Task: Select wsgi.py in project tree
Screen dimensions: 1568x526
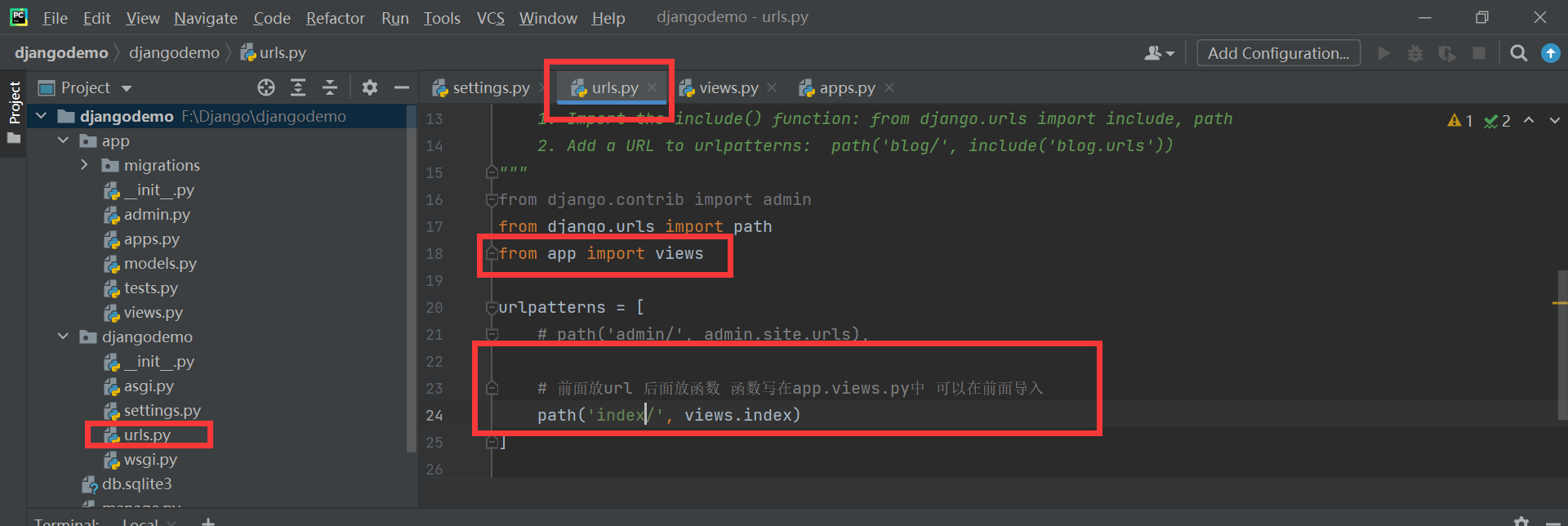Action: coord(140,460)
